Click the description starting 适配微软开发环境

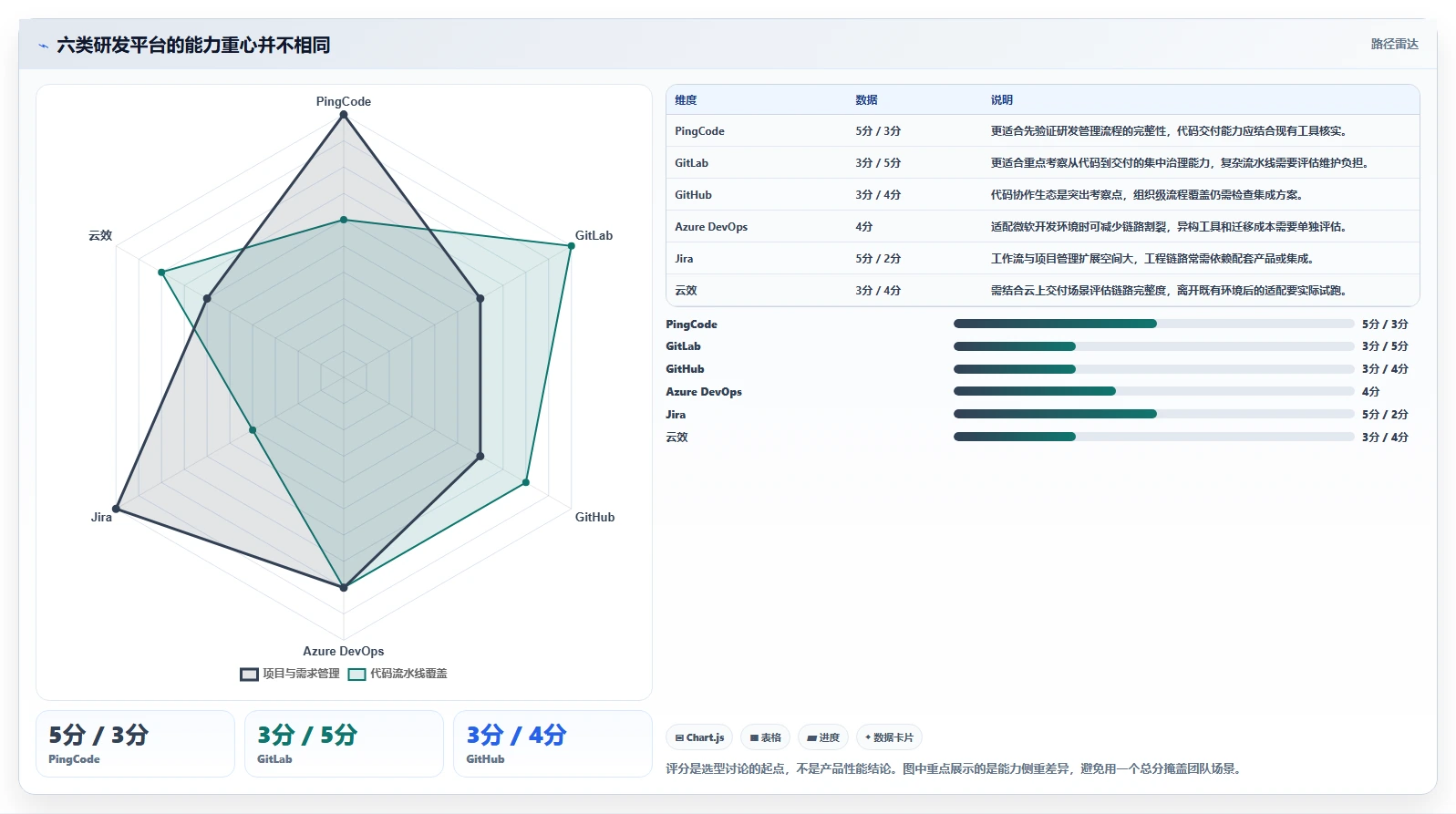[1169, 227]
